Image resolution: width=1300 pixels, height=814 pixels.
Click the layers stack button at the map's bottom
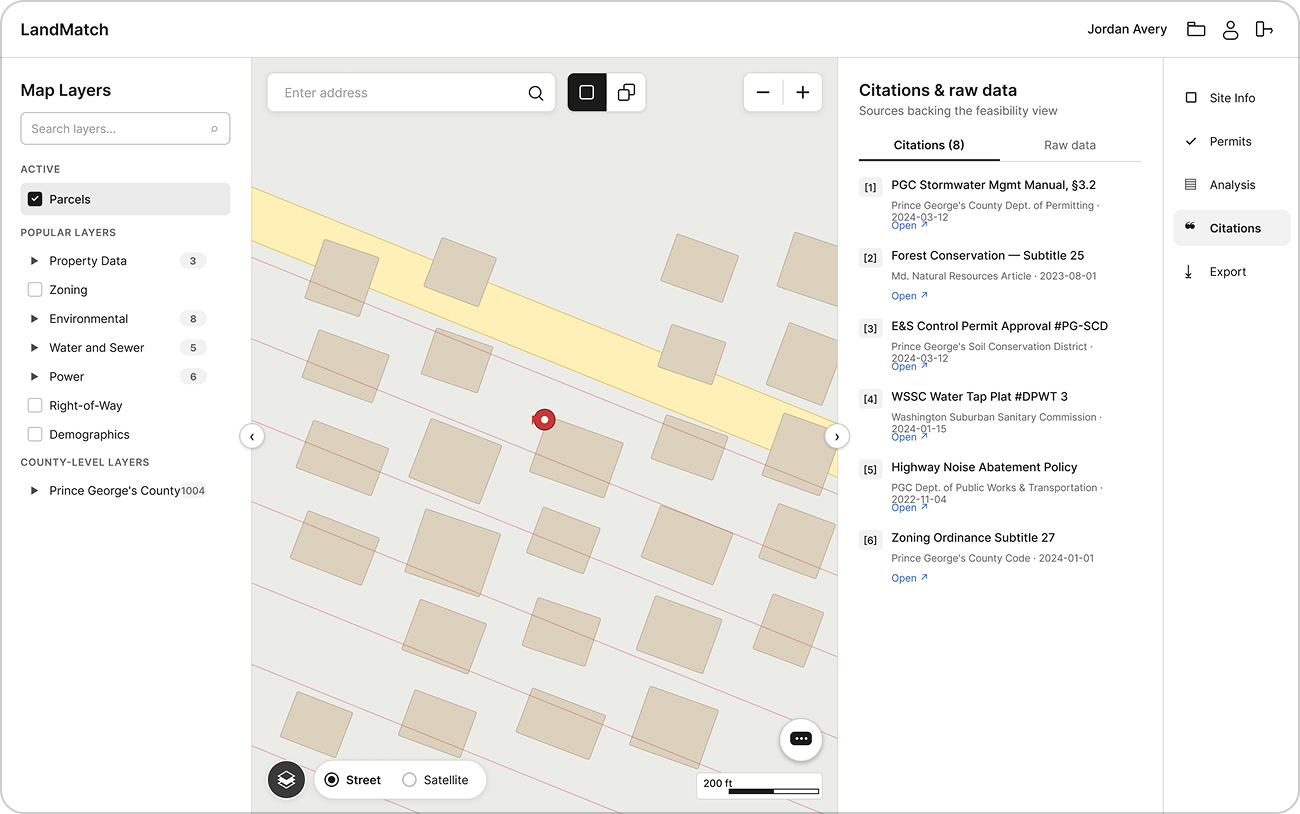(x=286, y=779)
